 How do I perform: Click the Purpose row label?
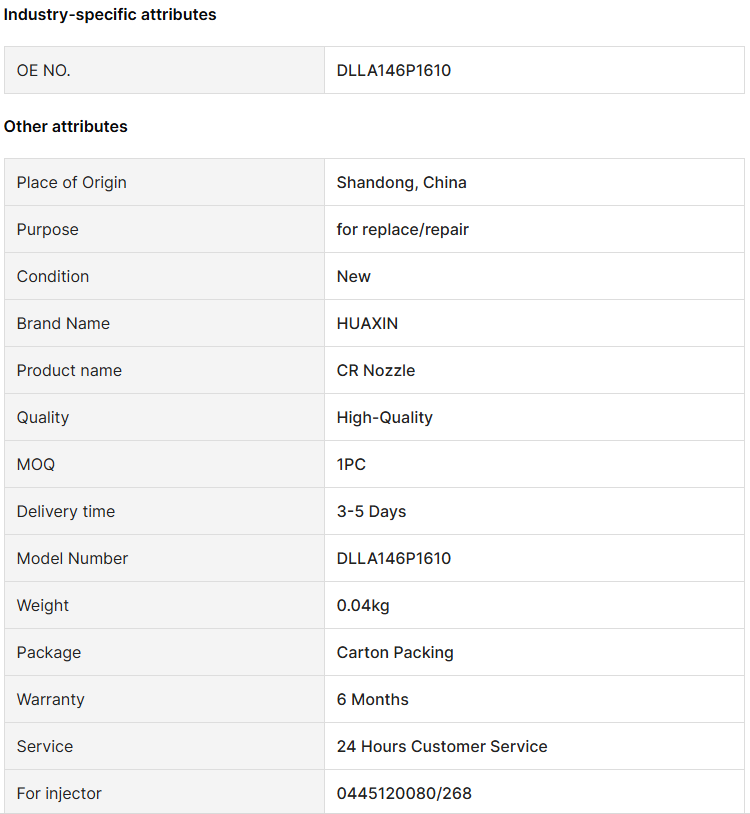pyautogui.click(x=47, y=229)
